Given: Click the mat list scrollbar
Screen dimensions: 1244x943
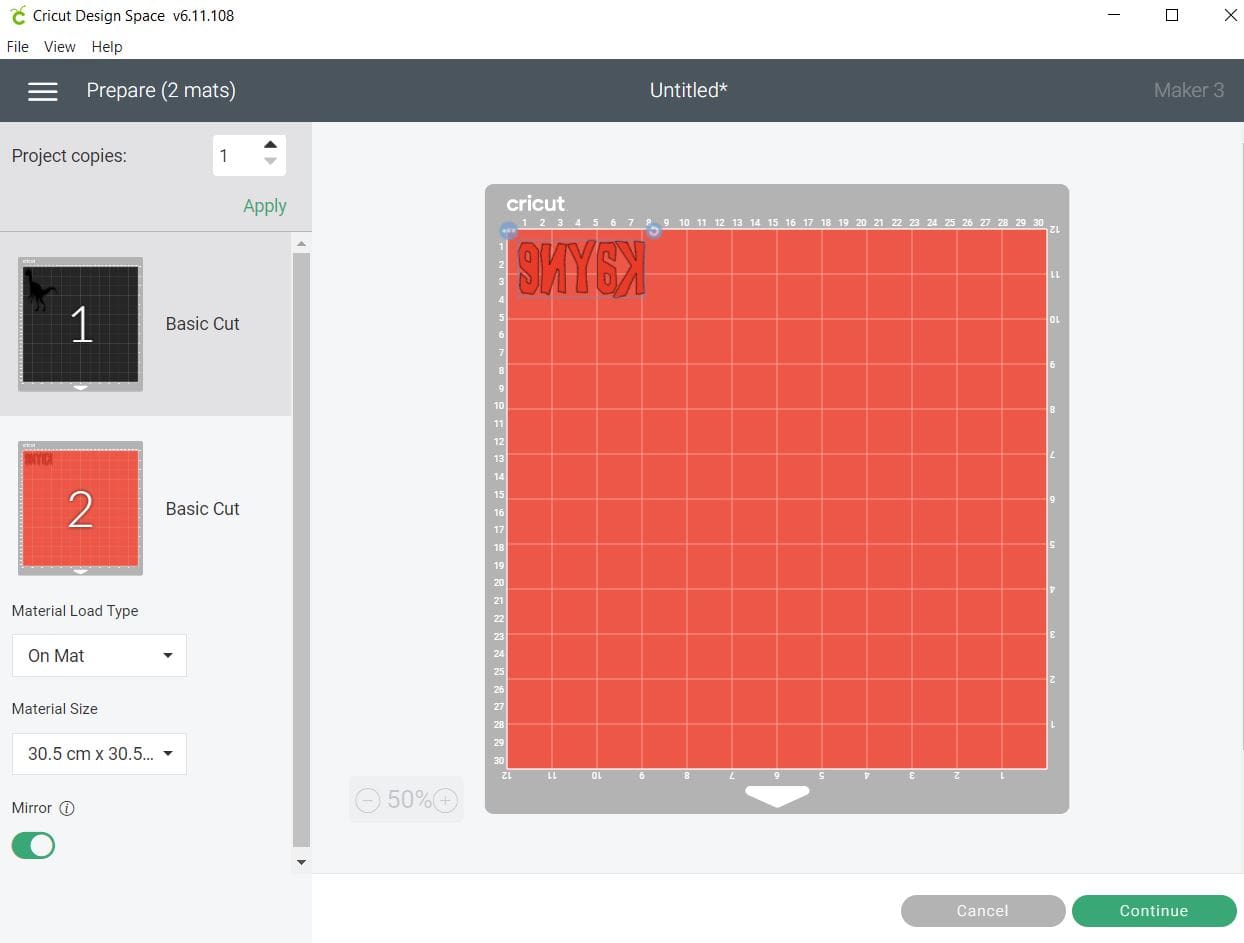Looking at the screenshot, I should [x=302, y=550].
